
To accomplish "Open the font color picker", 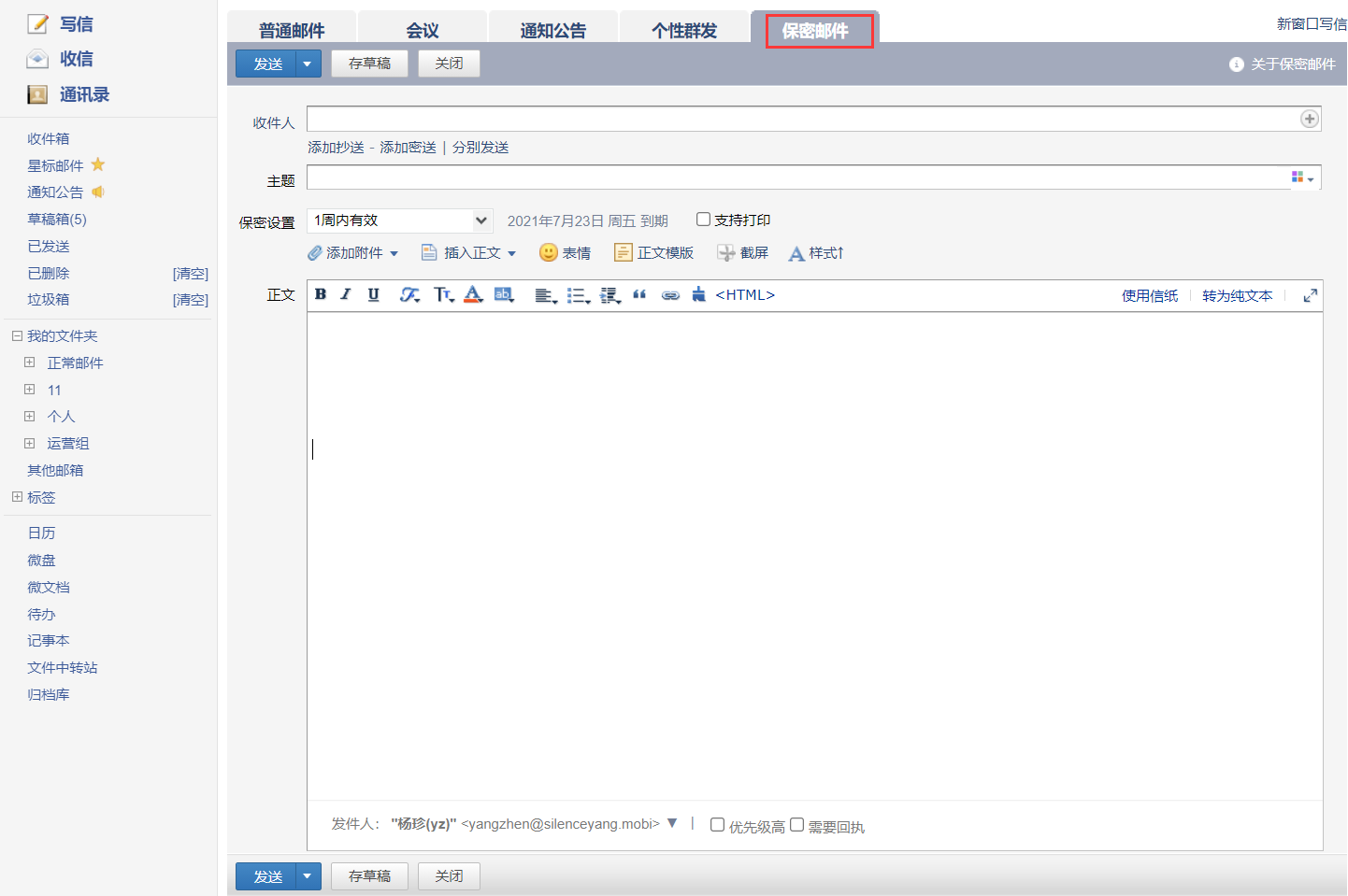I will click(473, 294).
